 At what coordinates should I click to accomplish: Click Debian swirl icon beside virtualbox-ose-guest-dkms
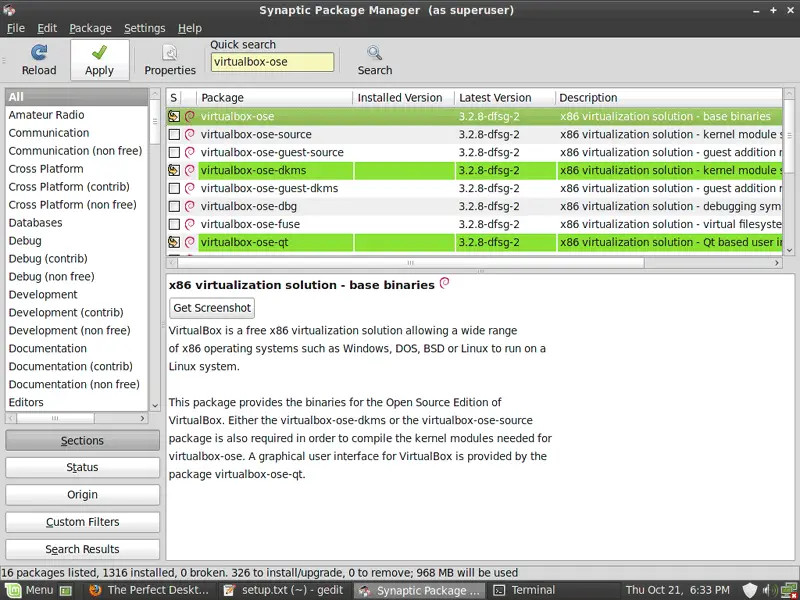click(189, 188)
